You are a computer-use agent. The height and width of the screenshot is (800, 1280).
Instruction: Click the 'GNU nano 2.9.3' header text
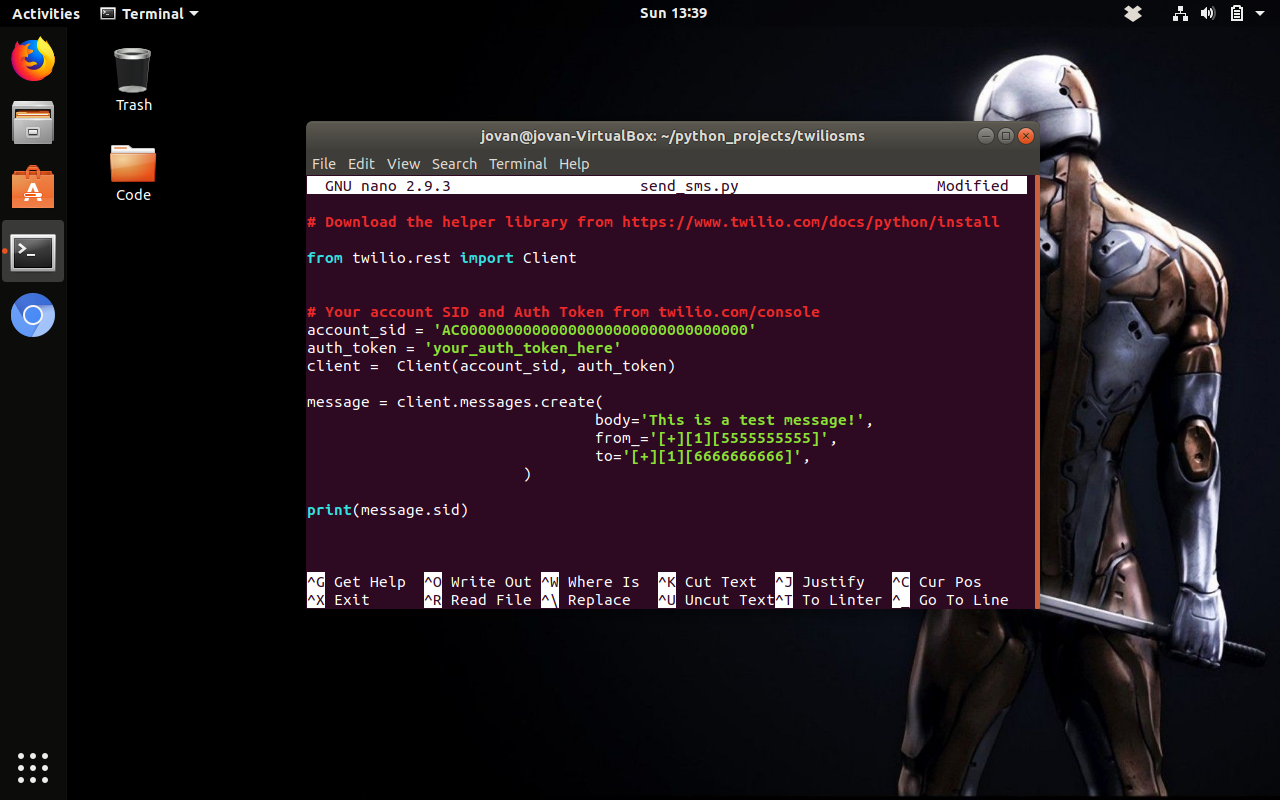(x=388, y=186)
